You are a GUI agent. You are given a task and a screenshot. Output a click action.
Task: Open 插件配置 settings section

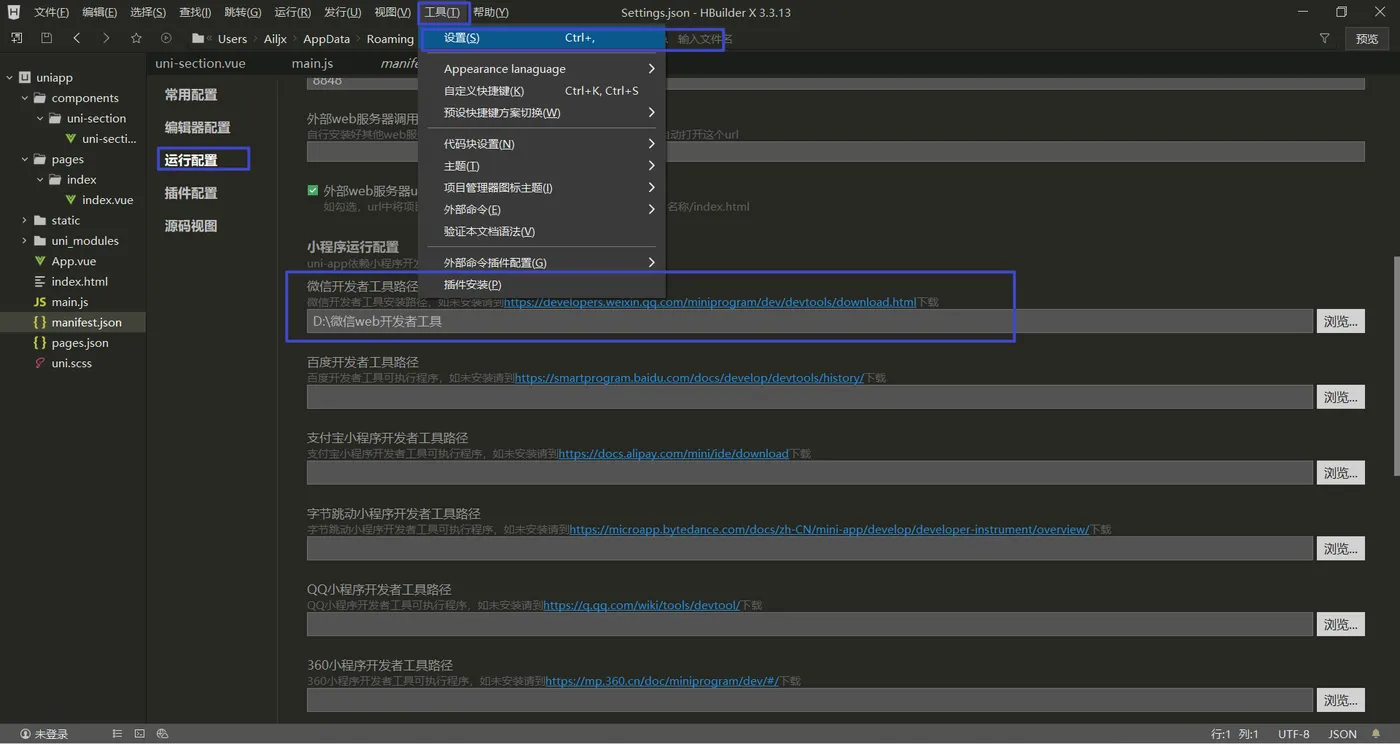click(x=191, y=193)
